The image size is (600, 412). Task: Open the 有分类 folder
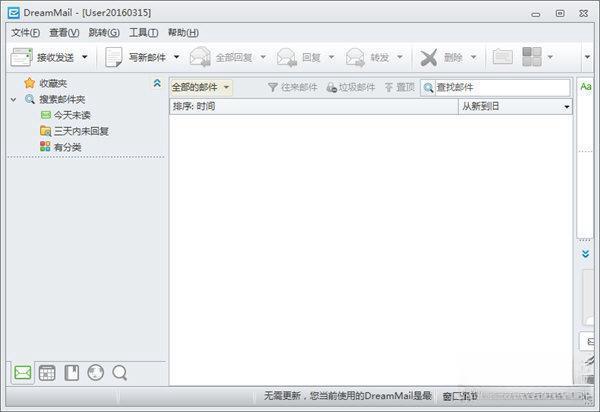[60, 147]
